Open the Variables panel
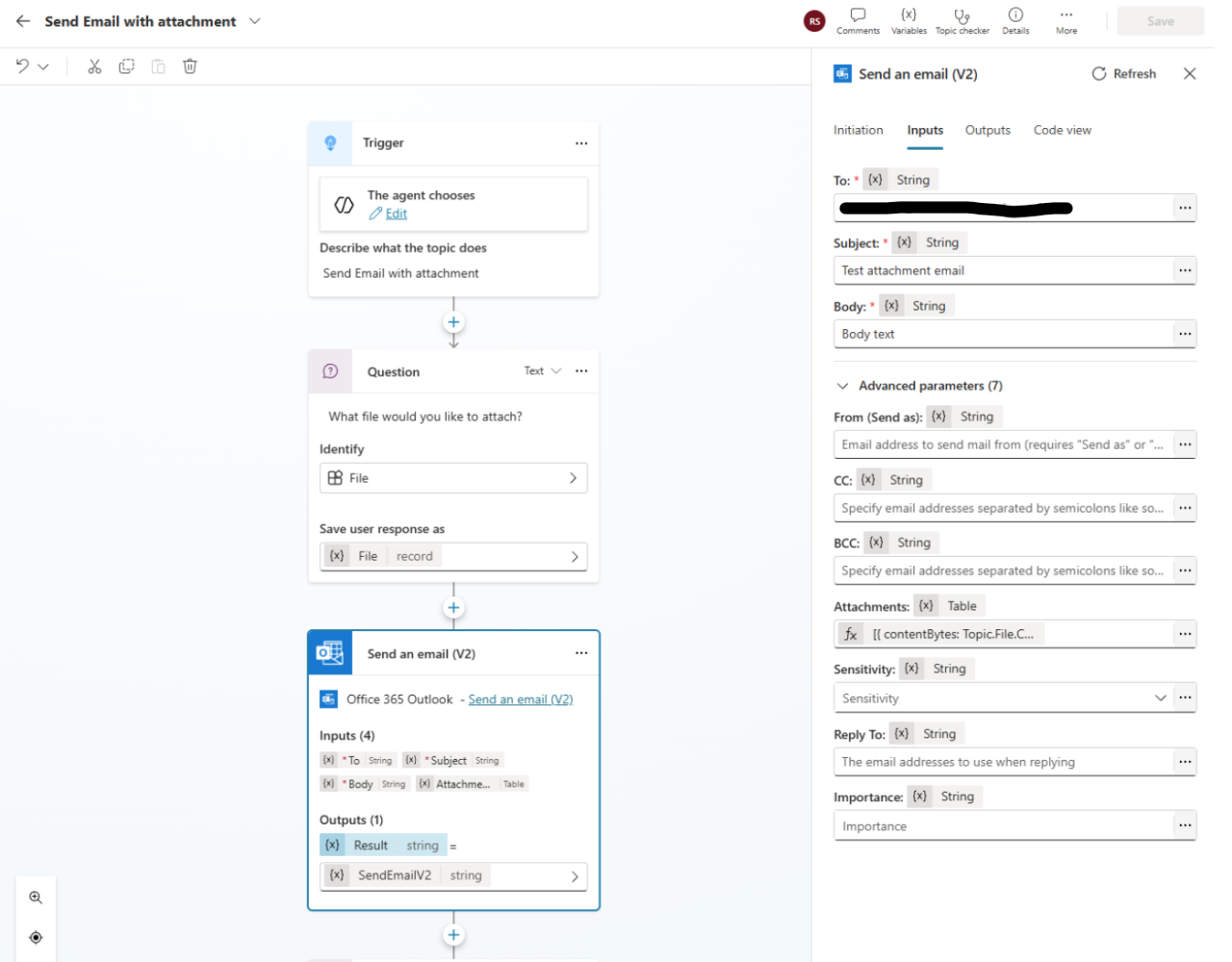 [x=909, y=21]
